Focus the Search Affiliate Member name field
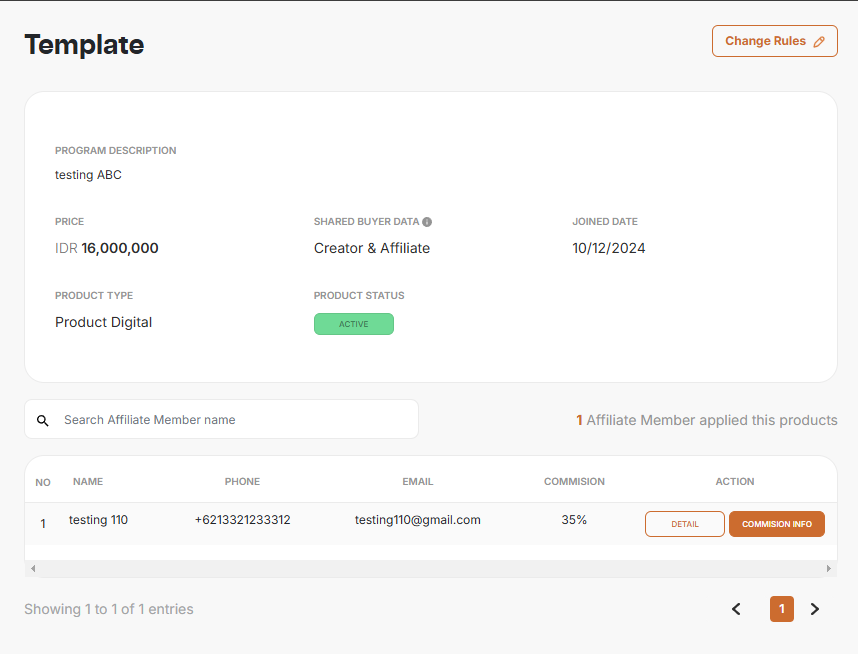 point(235,420)
